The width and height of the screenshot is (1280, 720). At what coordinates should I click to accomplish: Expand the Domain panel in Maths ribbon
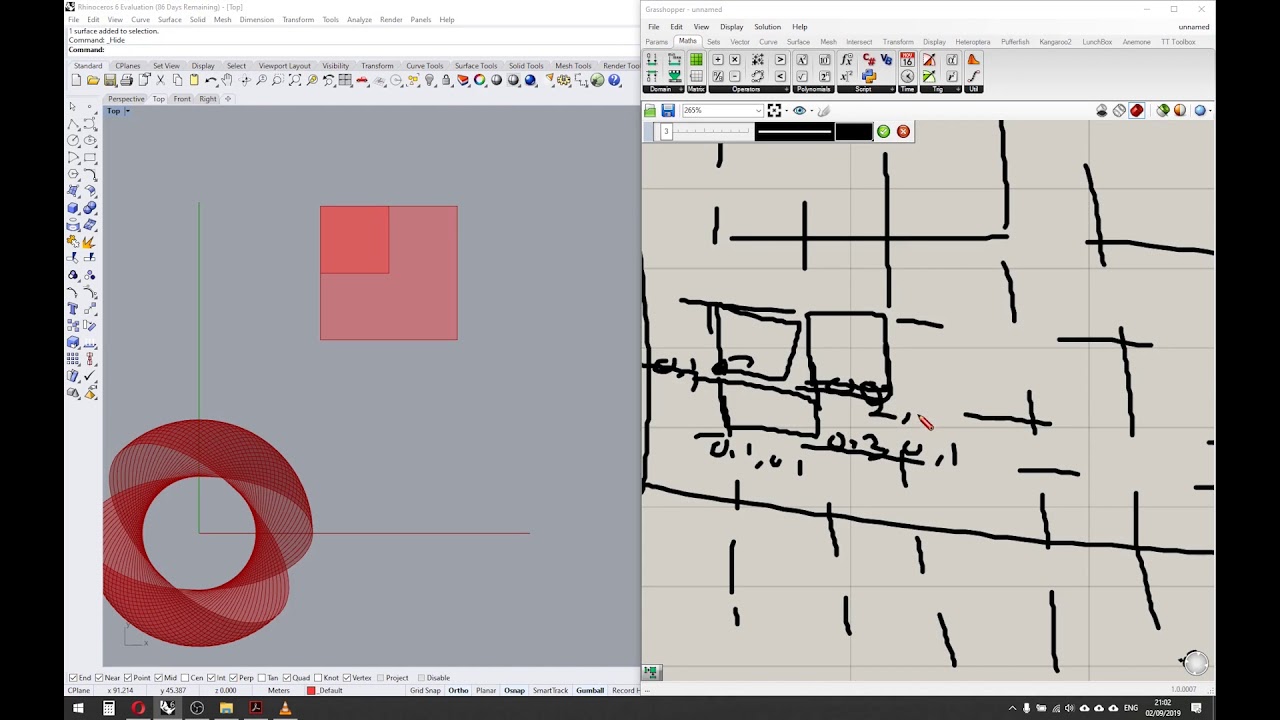point(681,89)
